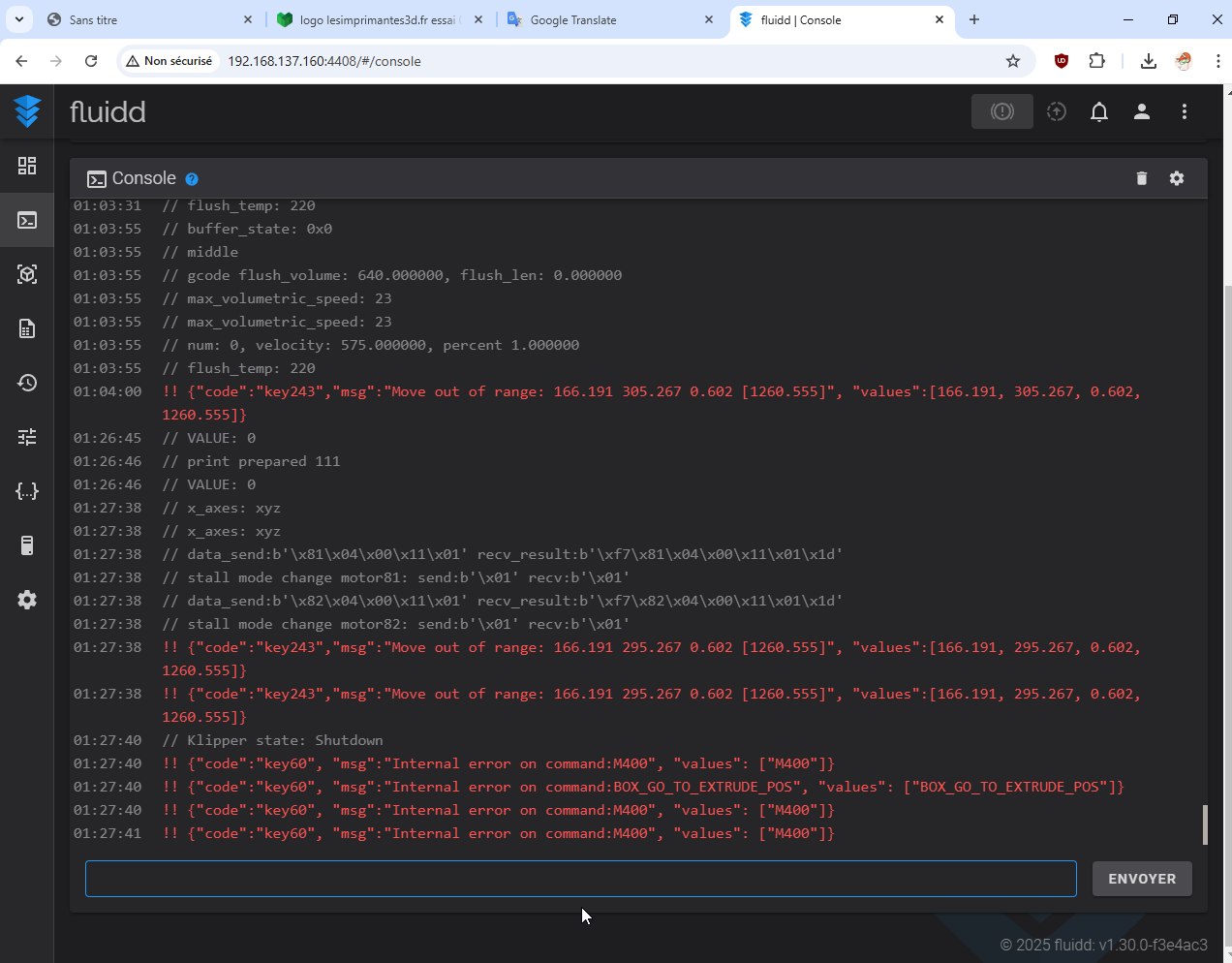The height and width of the screenshot is (963, 1232).
Task: Click the console scrollbar thumb
Action: (1205, 824)
